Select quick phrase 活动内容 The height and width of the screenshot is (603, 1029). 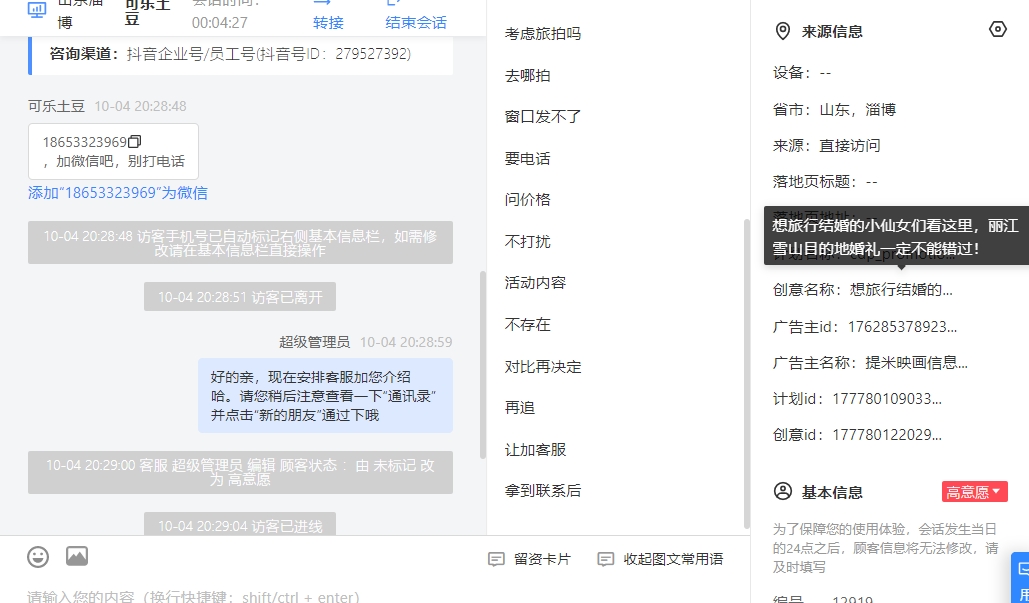coord(535,283)
